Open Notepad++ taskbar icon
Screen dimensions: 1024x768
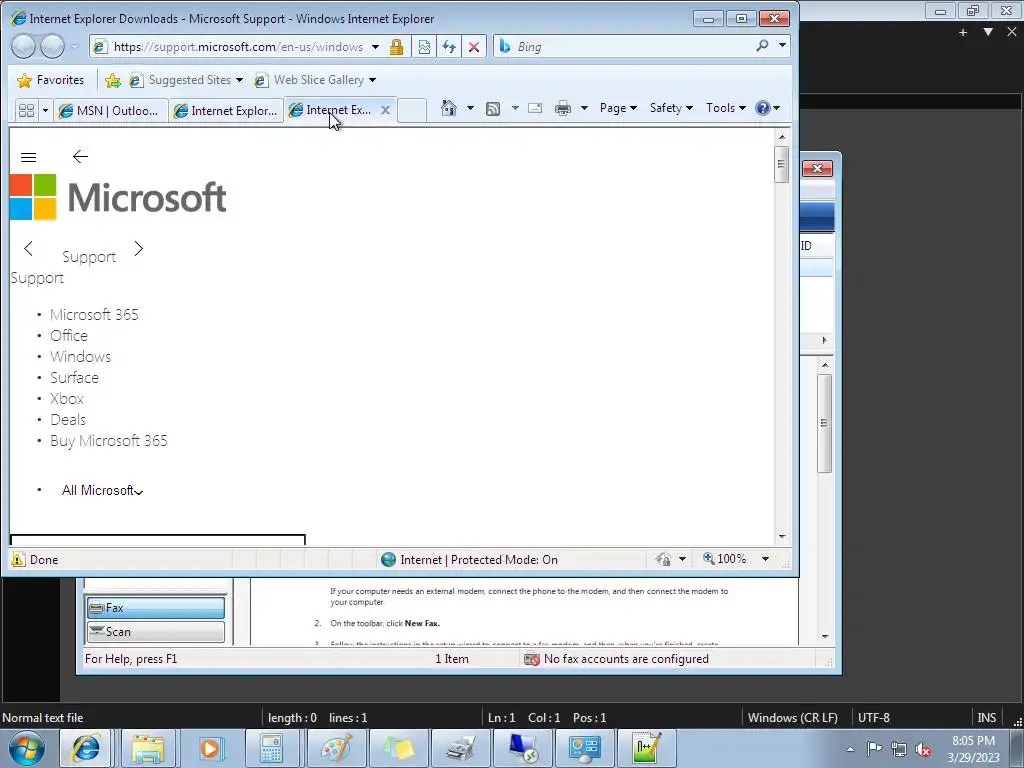click(x=645, y=748)
